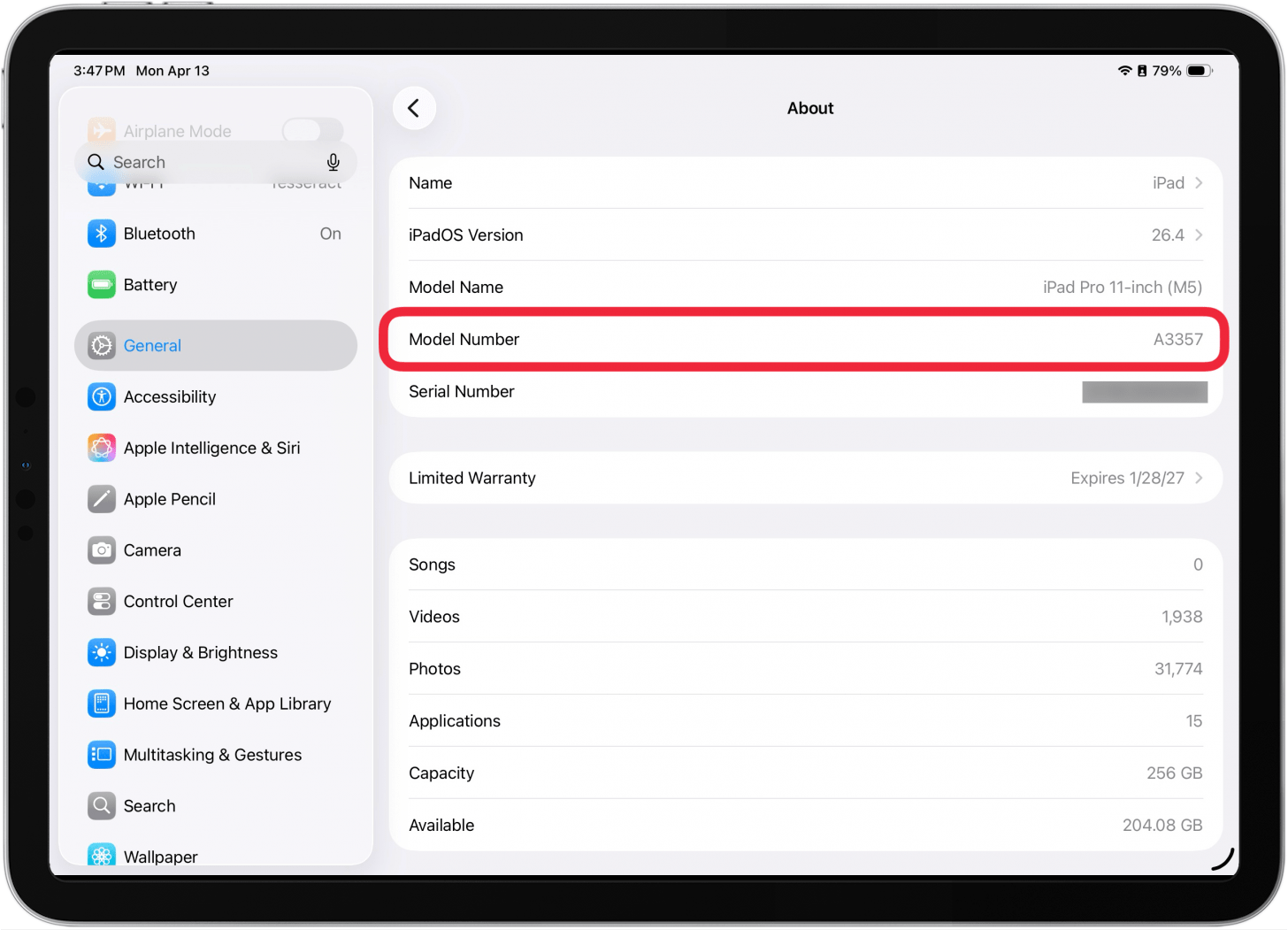This screenshot has width=1288, height=930.
Task: Tap the Accessibility icon
Action: (102, 396)
